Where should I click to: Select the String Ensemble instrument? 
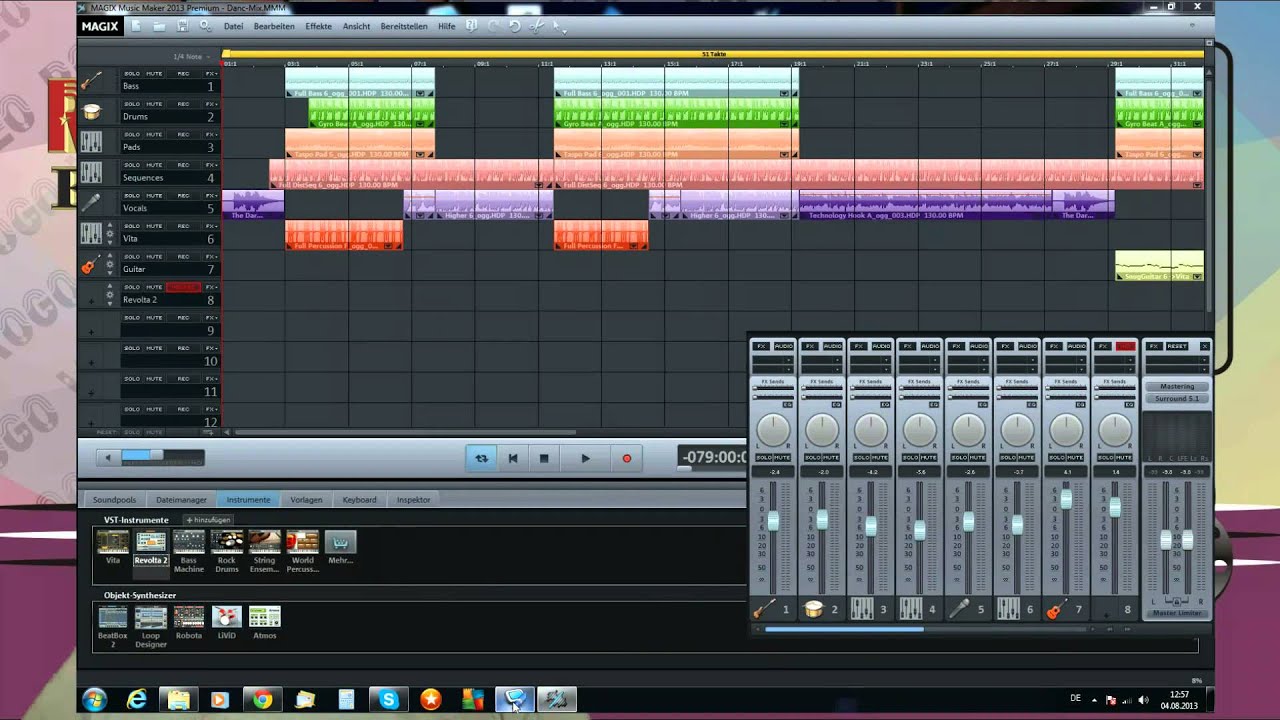point(265,550)
